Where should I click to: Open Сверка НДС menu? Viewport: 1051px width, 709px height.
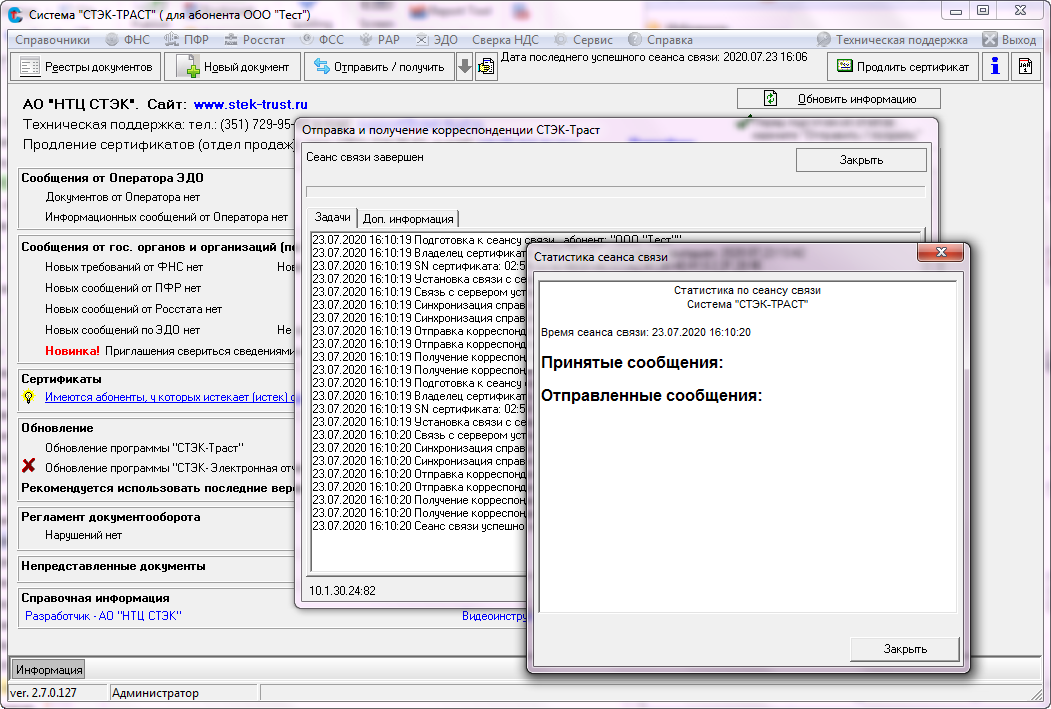(505, 40)
